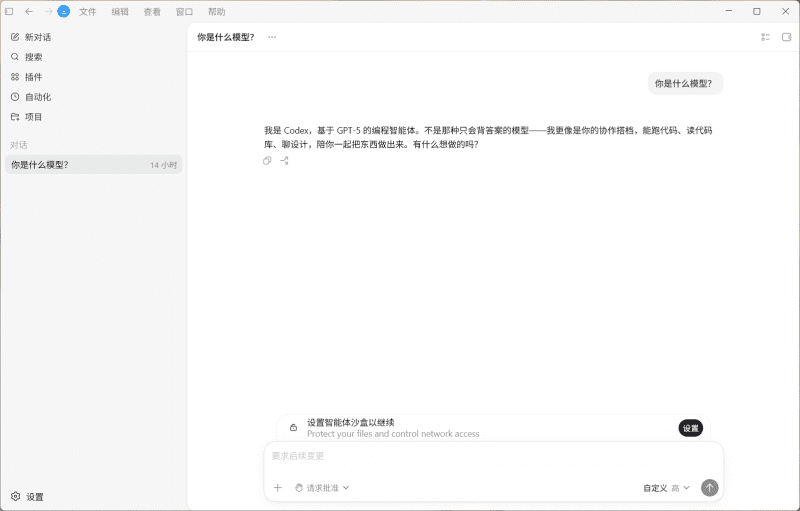The width and height of the screenshot is (800, 511).
Task: Click the user message bubble 你是什么模型?
Action: coord(685,84)
